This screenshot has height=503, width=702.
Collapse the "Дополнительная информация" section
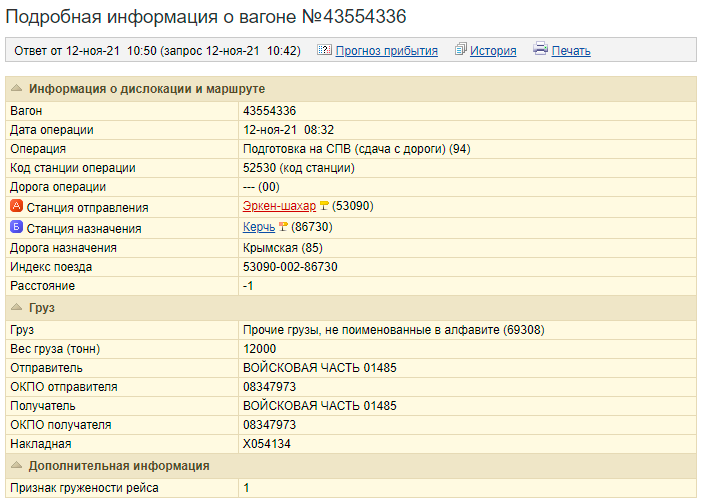coord(17,466)
